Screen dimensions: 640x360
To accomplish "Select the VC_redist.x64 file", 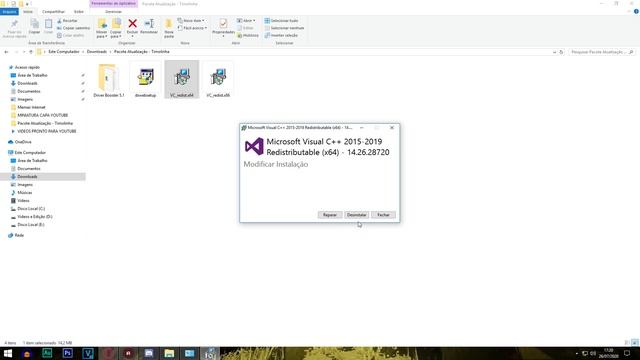I will (182, 80).
